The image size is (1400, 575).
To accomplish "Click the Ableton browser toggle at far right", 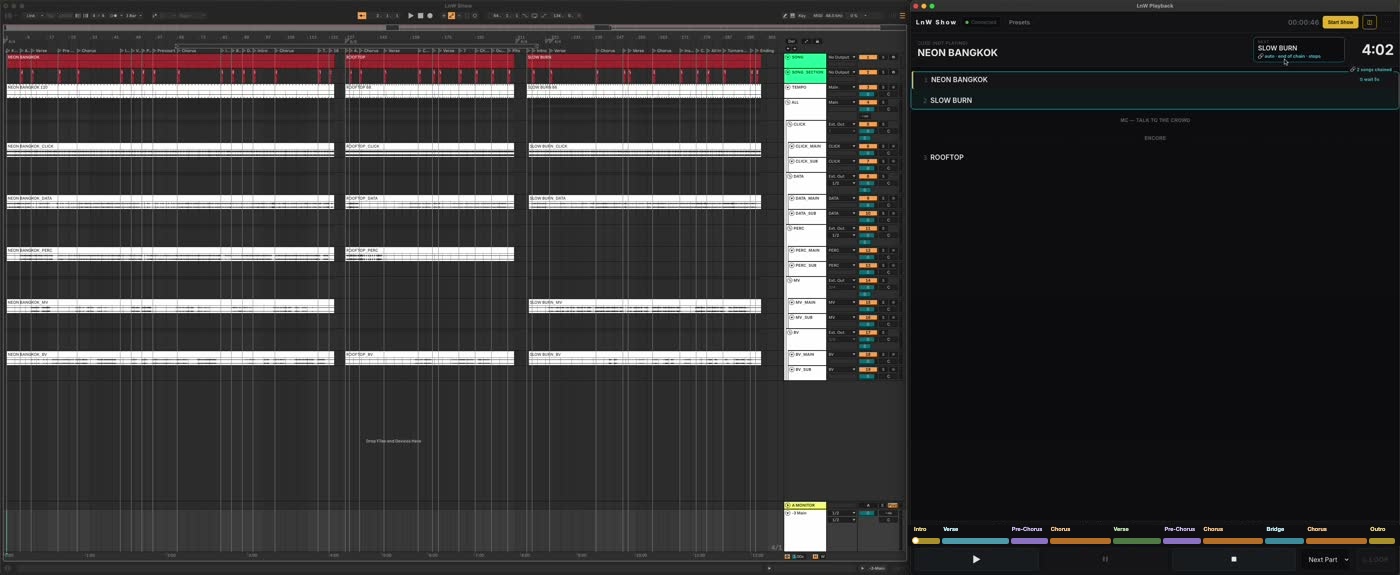I will tap(902, 16).
